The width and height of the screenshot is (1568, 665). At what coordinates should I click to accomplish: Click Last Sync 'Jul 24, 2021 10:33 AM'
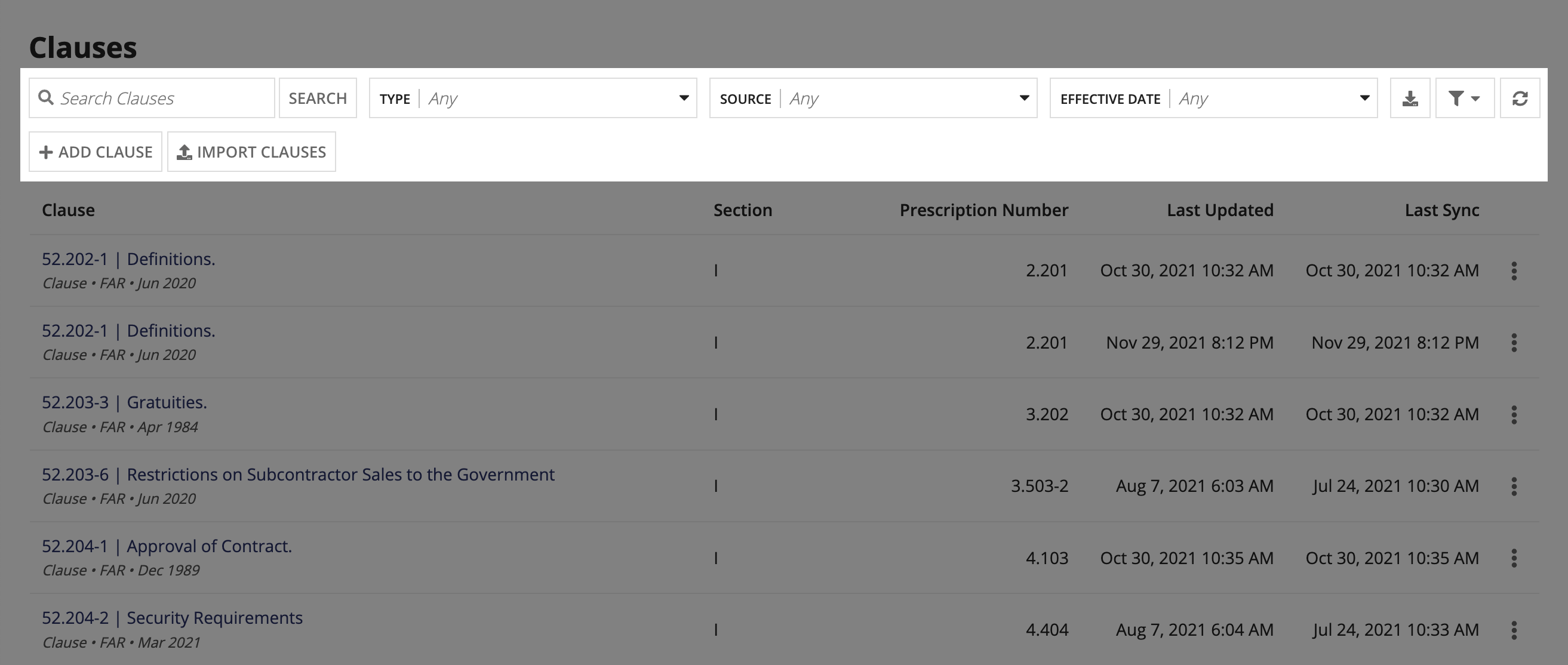coord(1395,629)
